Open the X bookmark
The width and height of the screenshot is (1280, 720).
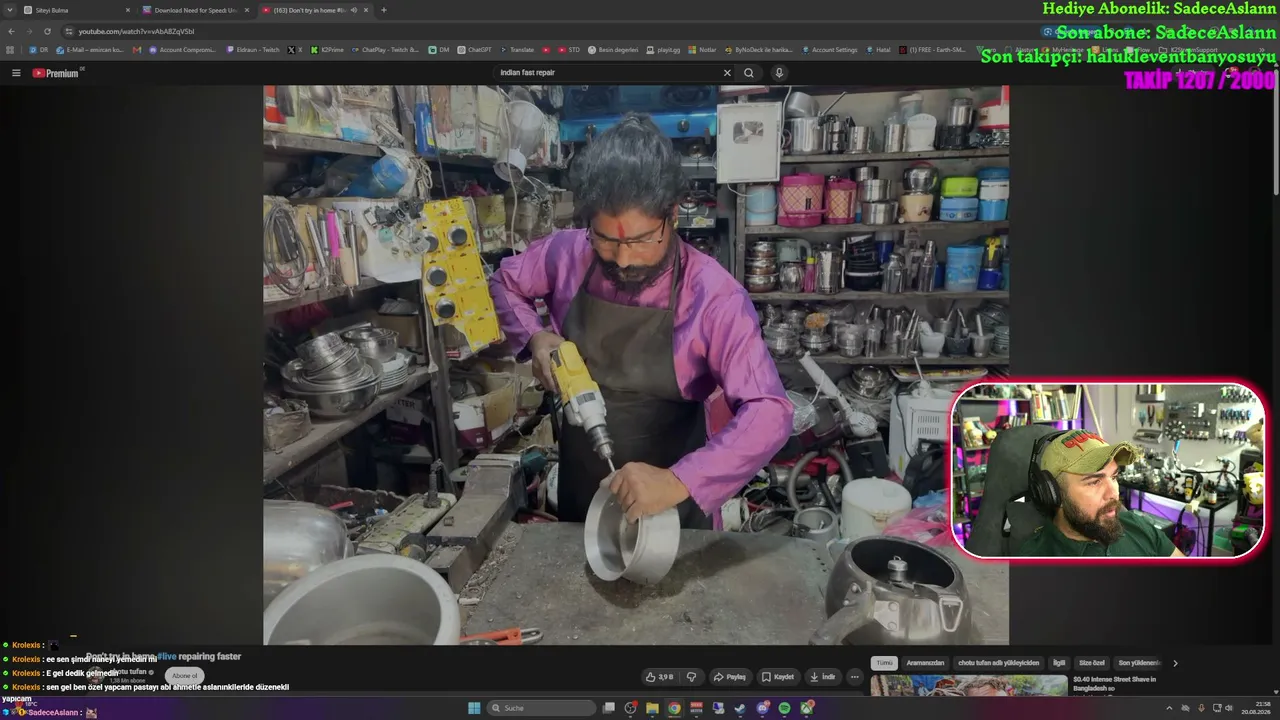pyautogui.click(x=294, y=49)
